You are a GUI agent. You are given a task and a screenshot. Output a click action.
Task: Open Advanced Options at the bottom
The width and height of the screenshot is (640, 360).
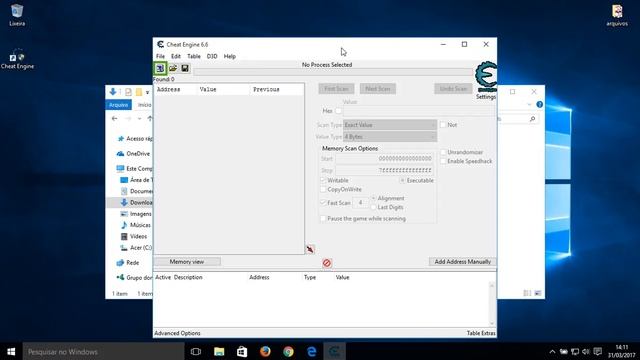[x=177, y=333]
